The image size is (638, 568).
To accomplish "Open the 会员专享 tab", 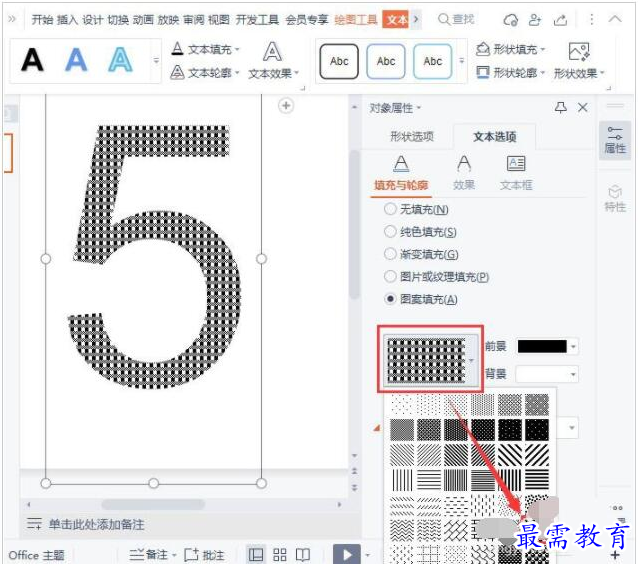I will pos(306,20).
